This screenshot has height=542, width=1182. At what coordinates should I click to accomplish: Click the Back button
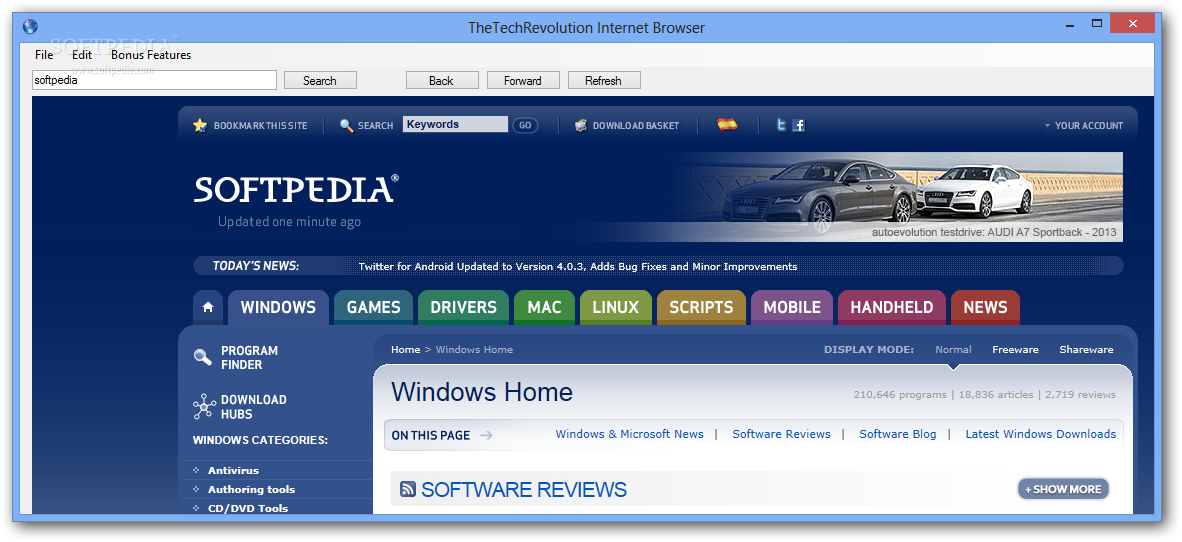pos(441,81)
